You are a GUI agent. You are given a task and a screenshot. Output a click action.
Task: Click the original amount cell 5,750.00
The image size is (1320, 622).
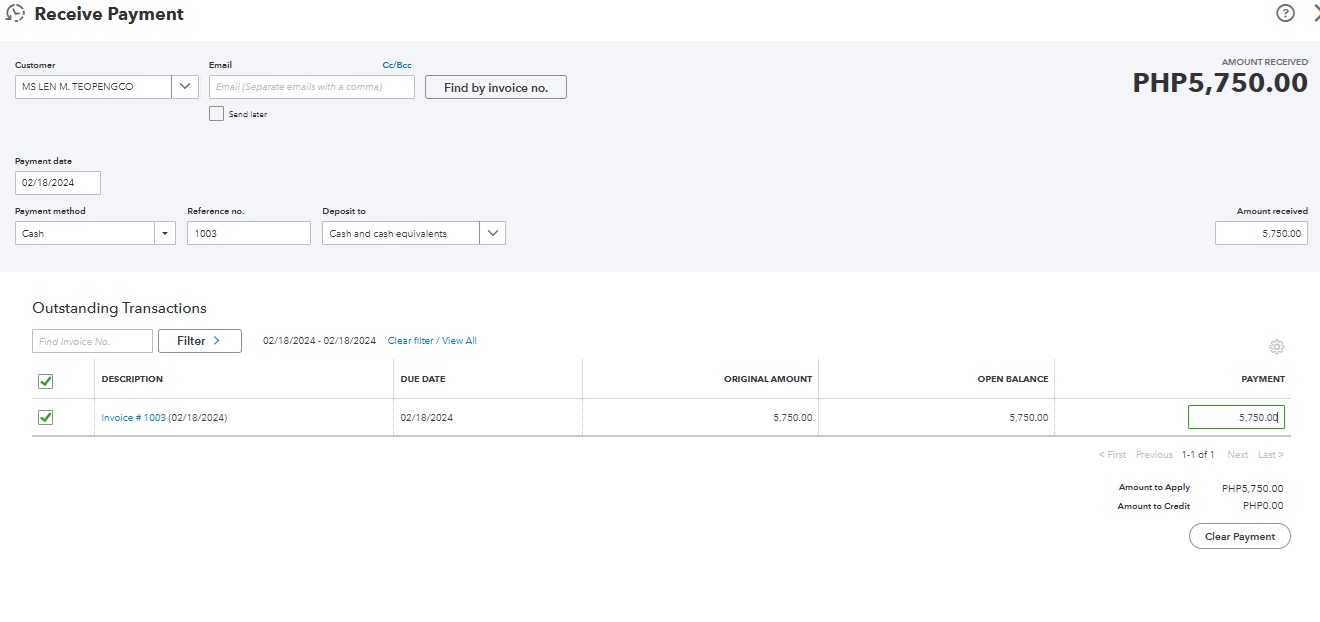tap(793, 418)
